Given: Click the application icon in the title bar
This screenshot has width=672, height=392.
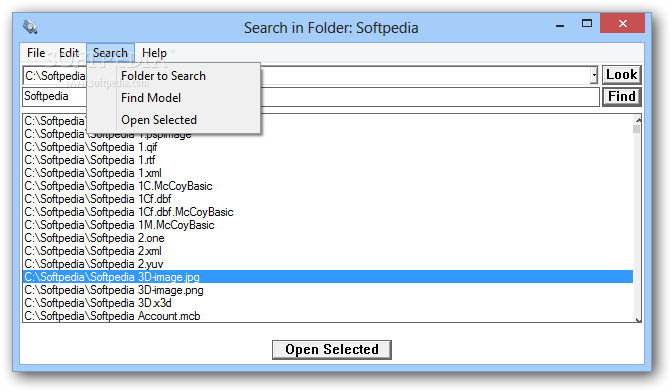Looking at the screenshot, I should point(30,27).
